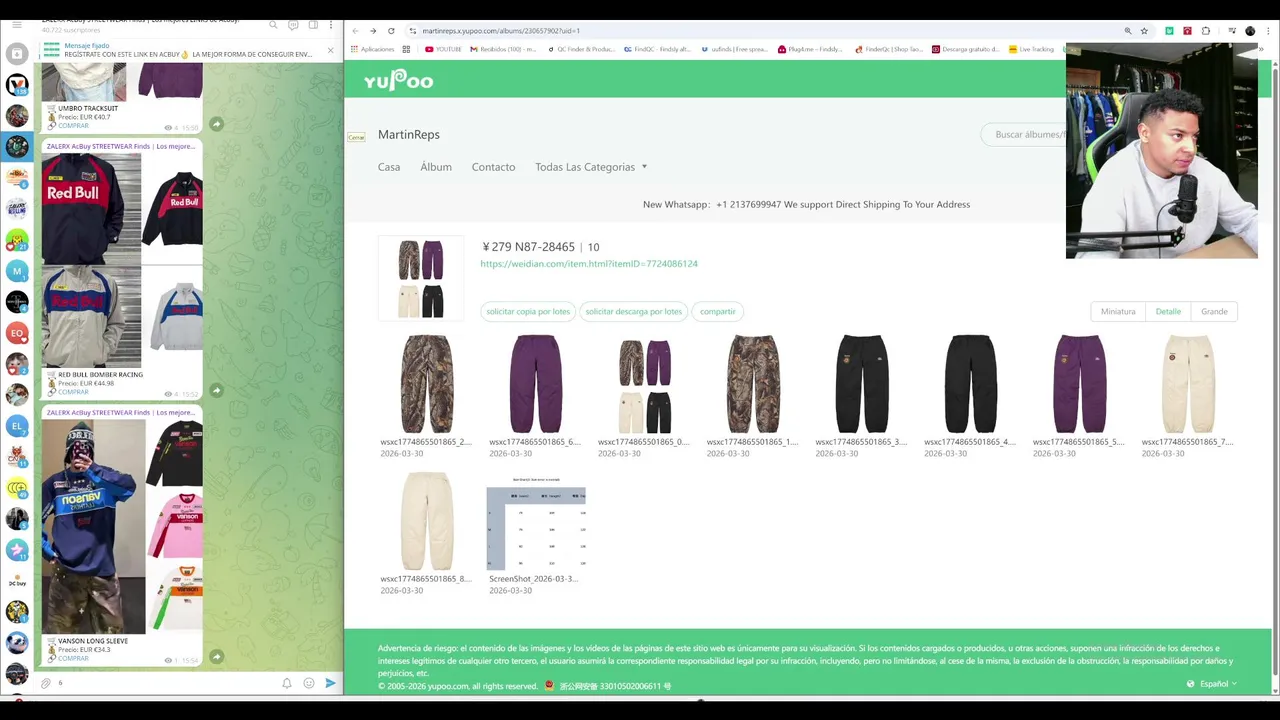This screenshot has height=720, width=1280.
Task: Open the Telegram channel comments icon
Action: point(293,25)
